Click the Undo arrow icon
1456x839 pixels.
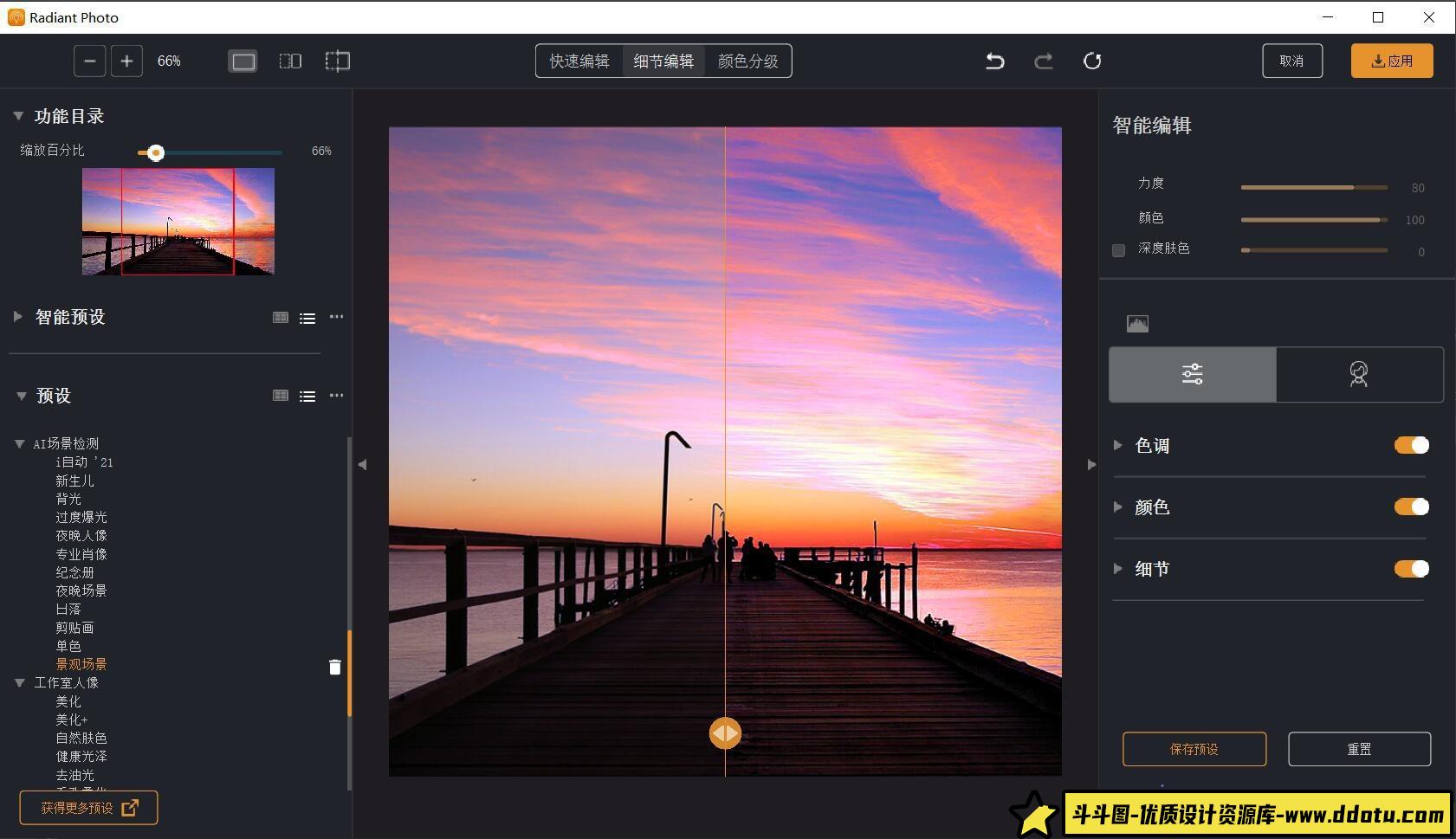[995, 61]
